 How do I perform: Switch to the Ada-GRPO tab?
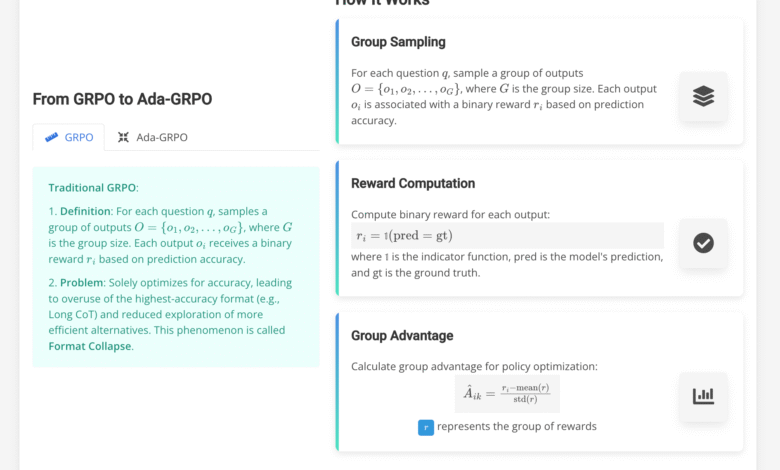pyautogui.click(x=161, y=137)
